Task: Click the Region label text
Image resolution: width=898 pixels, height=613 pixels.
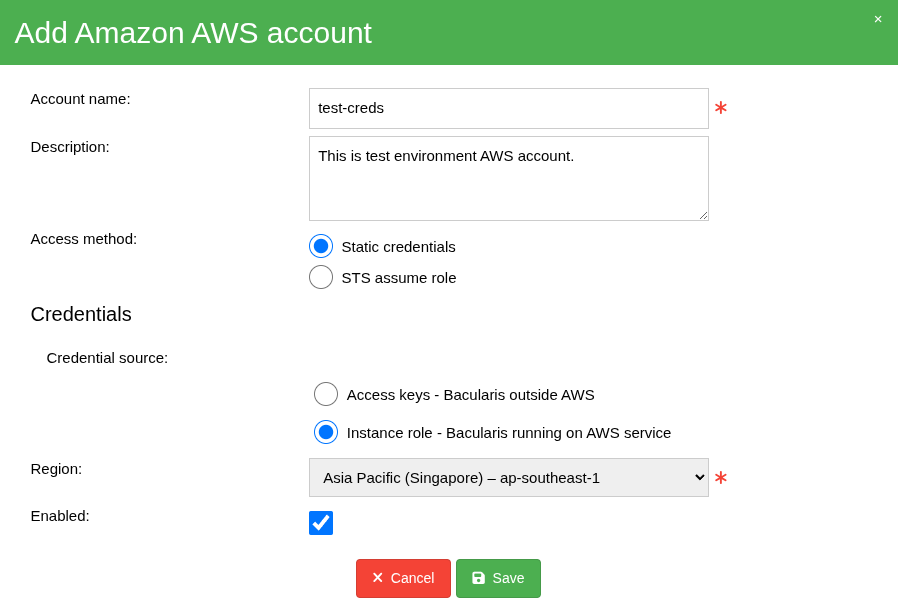Action: click(x=56, y=469)
